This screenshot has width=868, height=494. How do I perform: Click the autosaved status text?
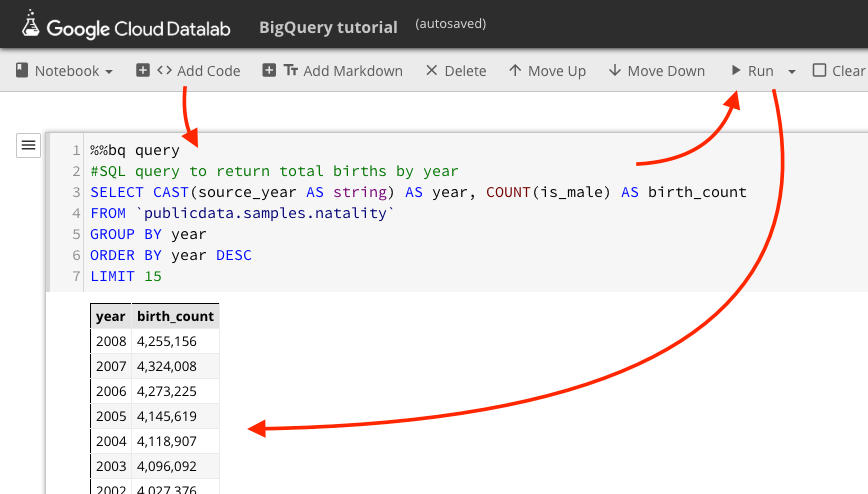[x=451, y=24]
